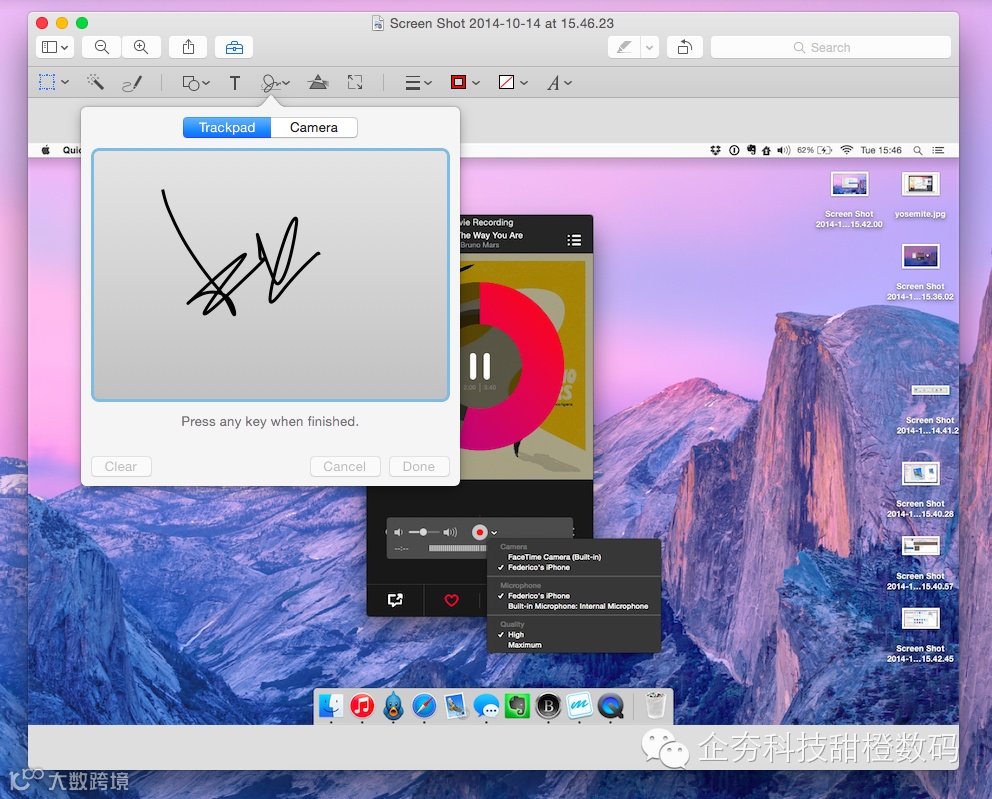Open the Apple menu in the screenshot
The height and width of the screenshot is (799, 992).
pos(46,150)
